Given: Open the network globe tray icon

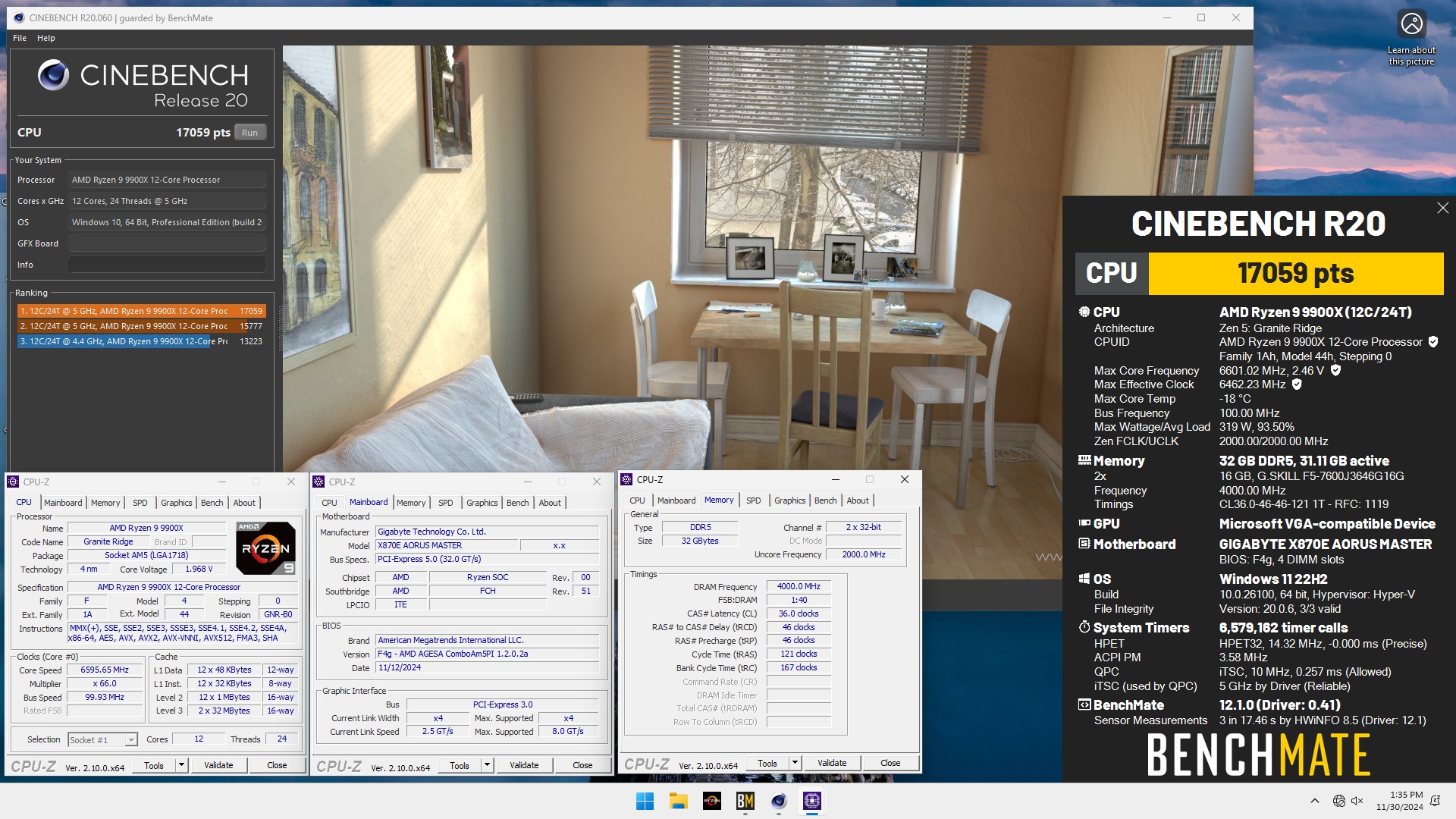Looking at the screenshot, I should pos(1338,801).
